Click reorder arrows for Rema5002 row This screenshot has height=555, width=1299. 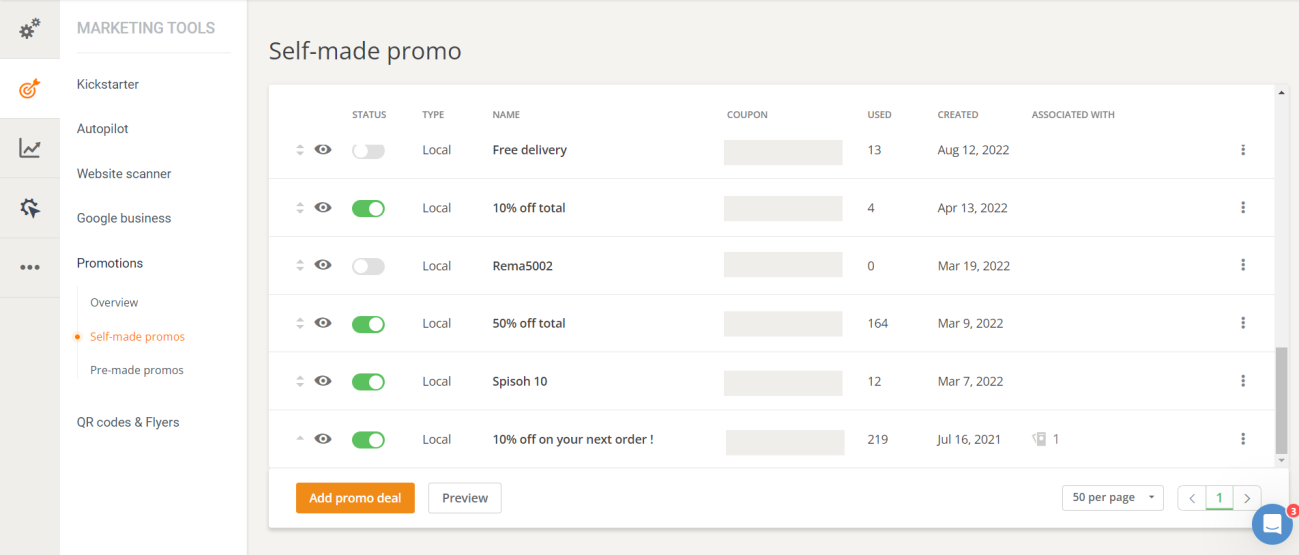click(x=299, y=266)
